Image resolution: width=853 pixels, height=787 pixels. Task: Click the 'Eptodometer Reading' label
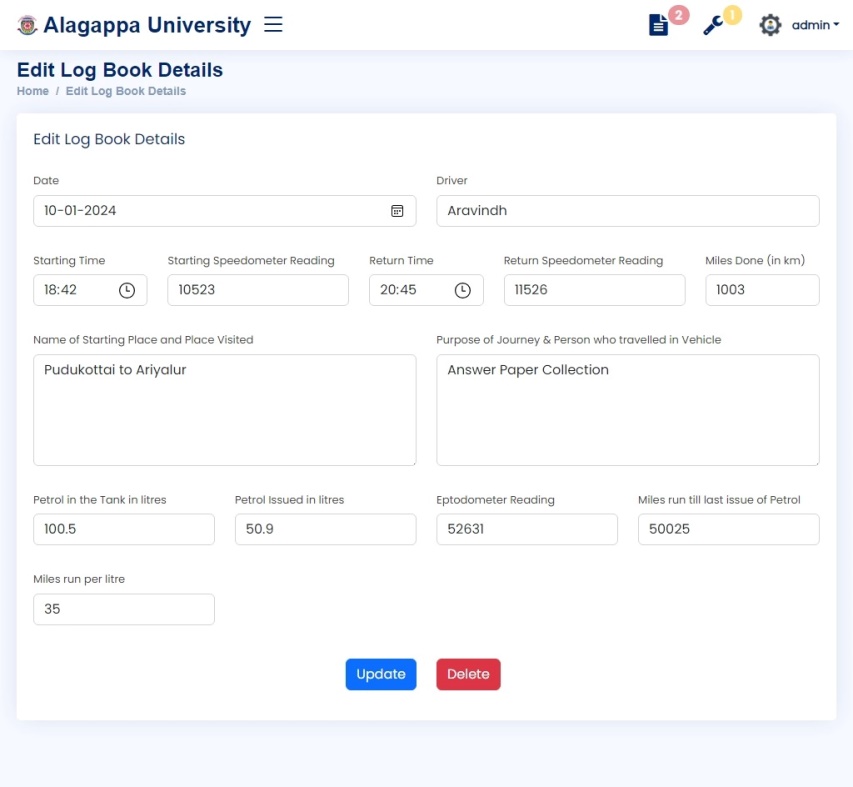click(x=496, y=500)
